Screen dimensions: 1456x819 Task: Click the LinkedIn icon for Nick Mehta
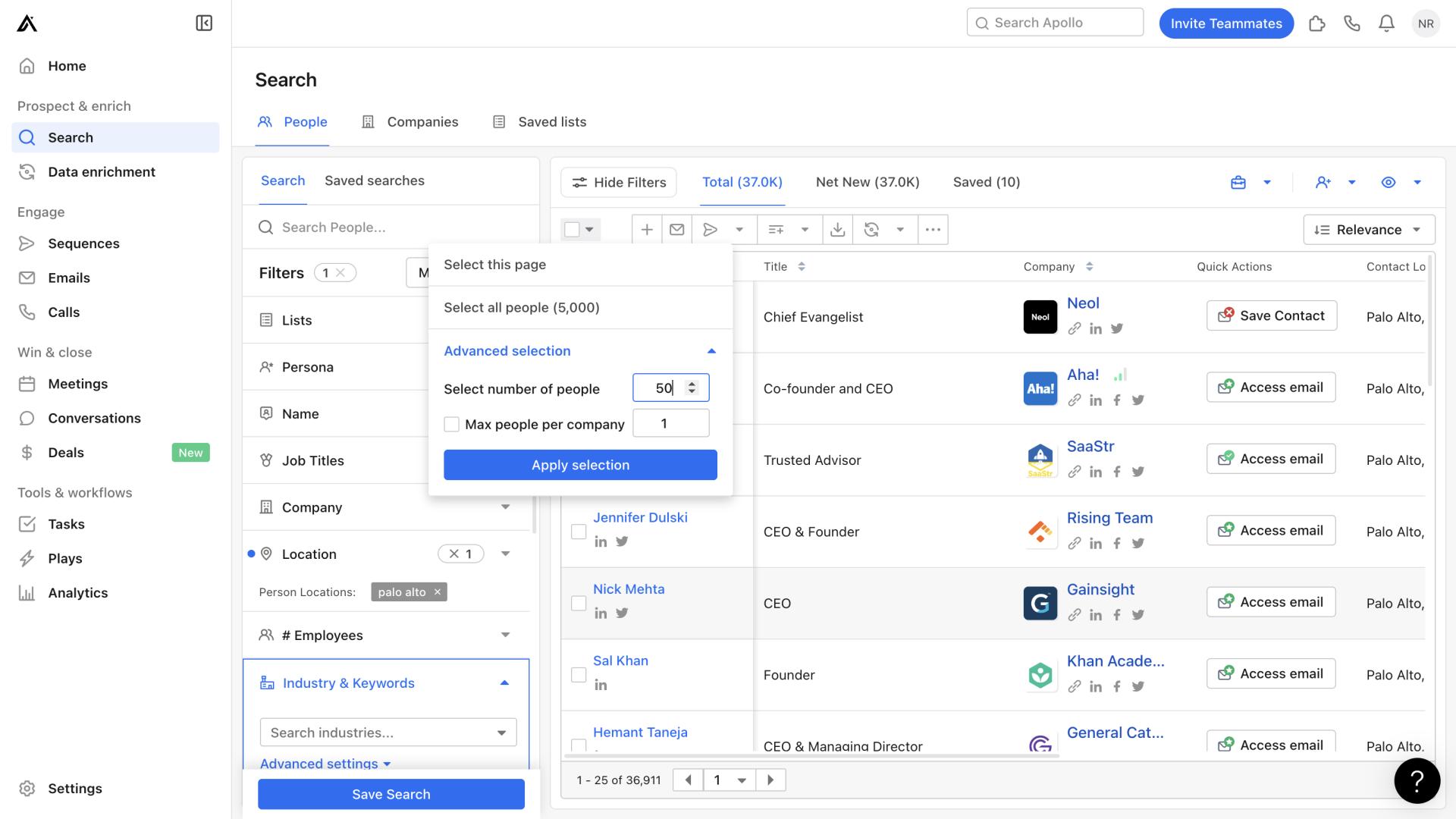(x=600, y=612)
